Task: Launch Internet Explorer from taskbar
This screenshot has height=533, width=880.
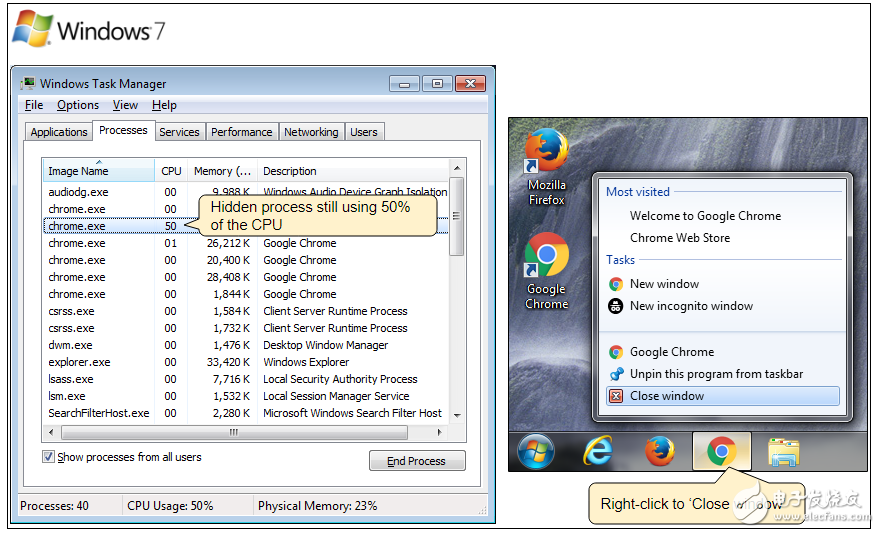Action: tap(597, 452)
